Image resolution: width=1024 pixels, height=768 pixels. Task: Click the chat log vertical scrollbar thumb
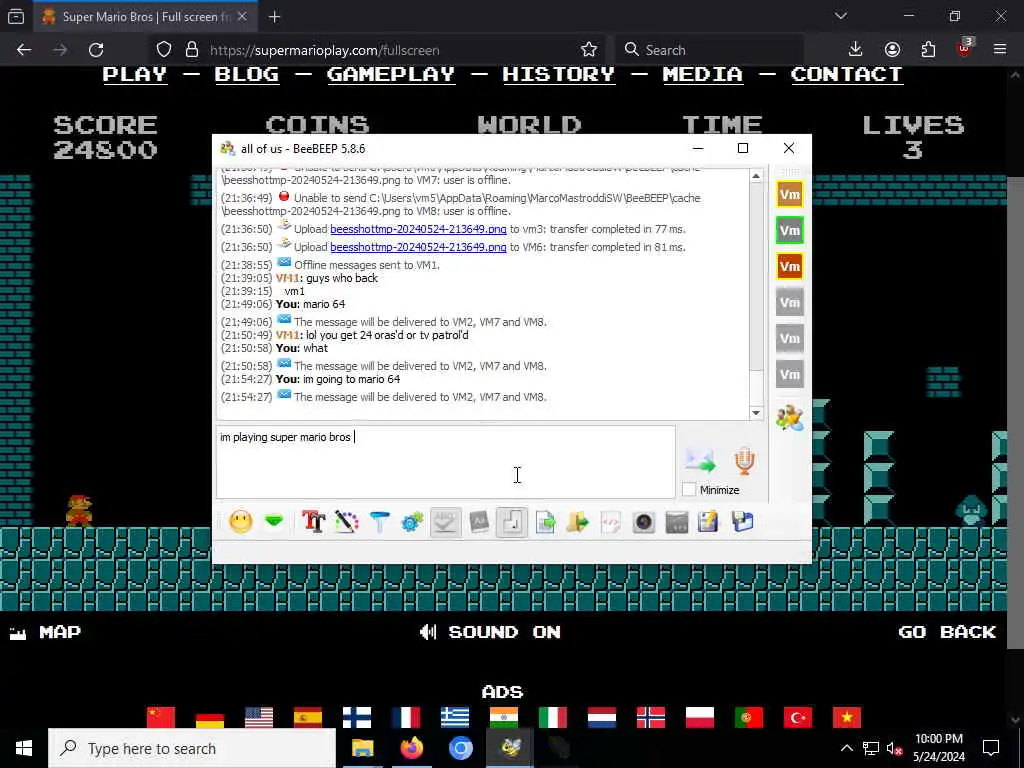[x=756, y=277]
